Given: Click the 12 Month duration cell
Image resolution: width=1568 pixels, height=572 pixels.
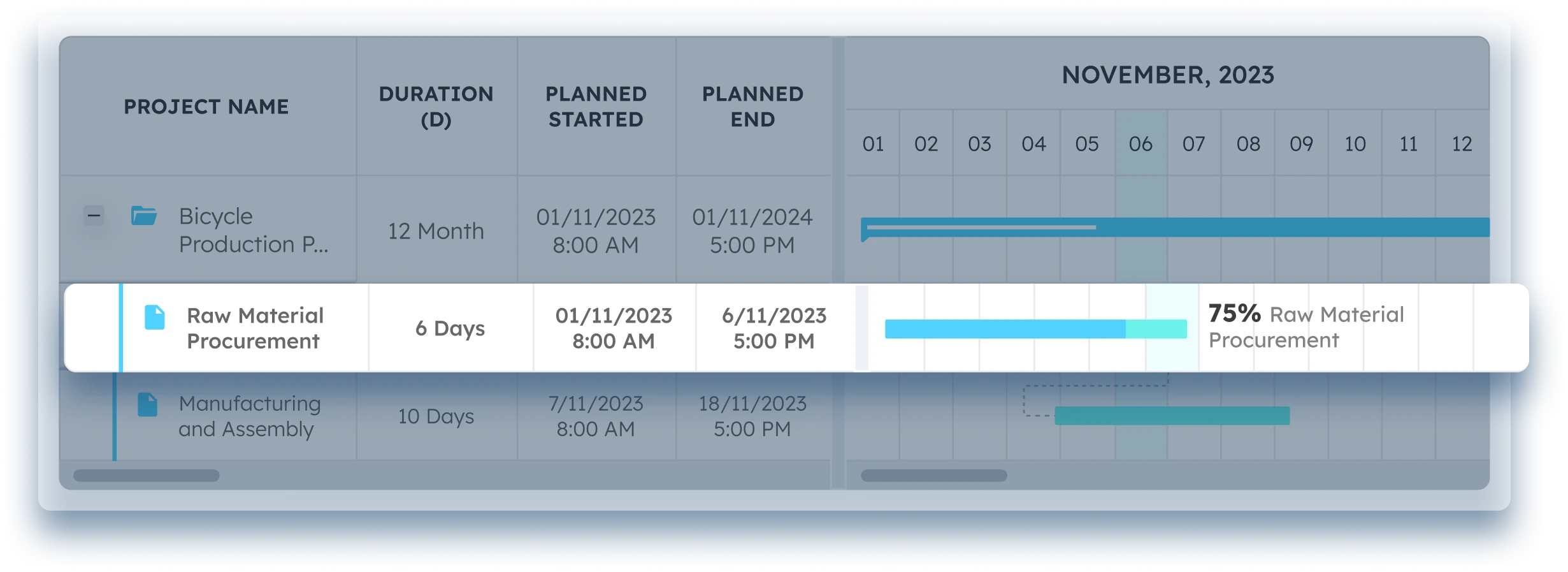Looking at the screenshot, I should 436,231.
